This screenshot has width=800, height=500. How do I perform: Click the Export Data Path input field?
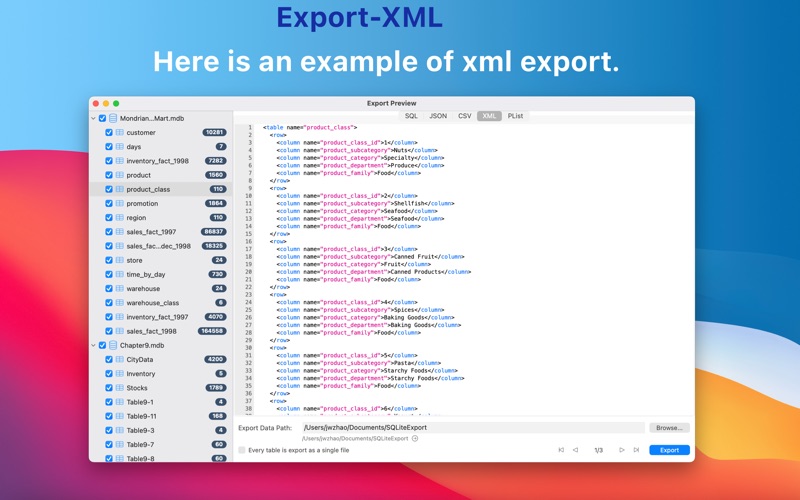coord(473,428)
